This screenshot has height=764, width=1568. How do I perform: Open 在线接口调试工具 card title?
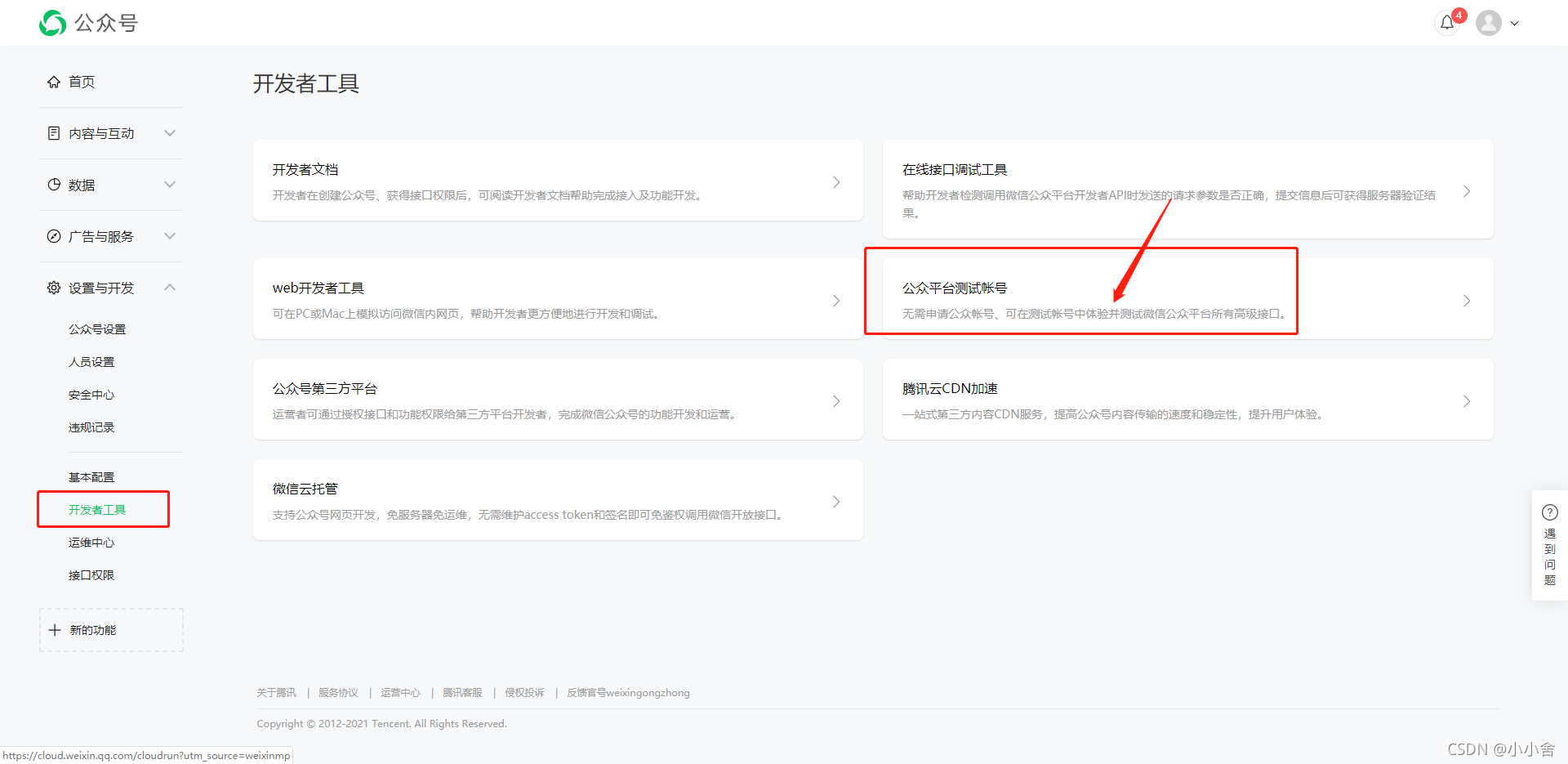click(955, 169)
